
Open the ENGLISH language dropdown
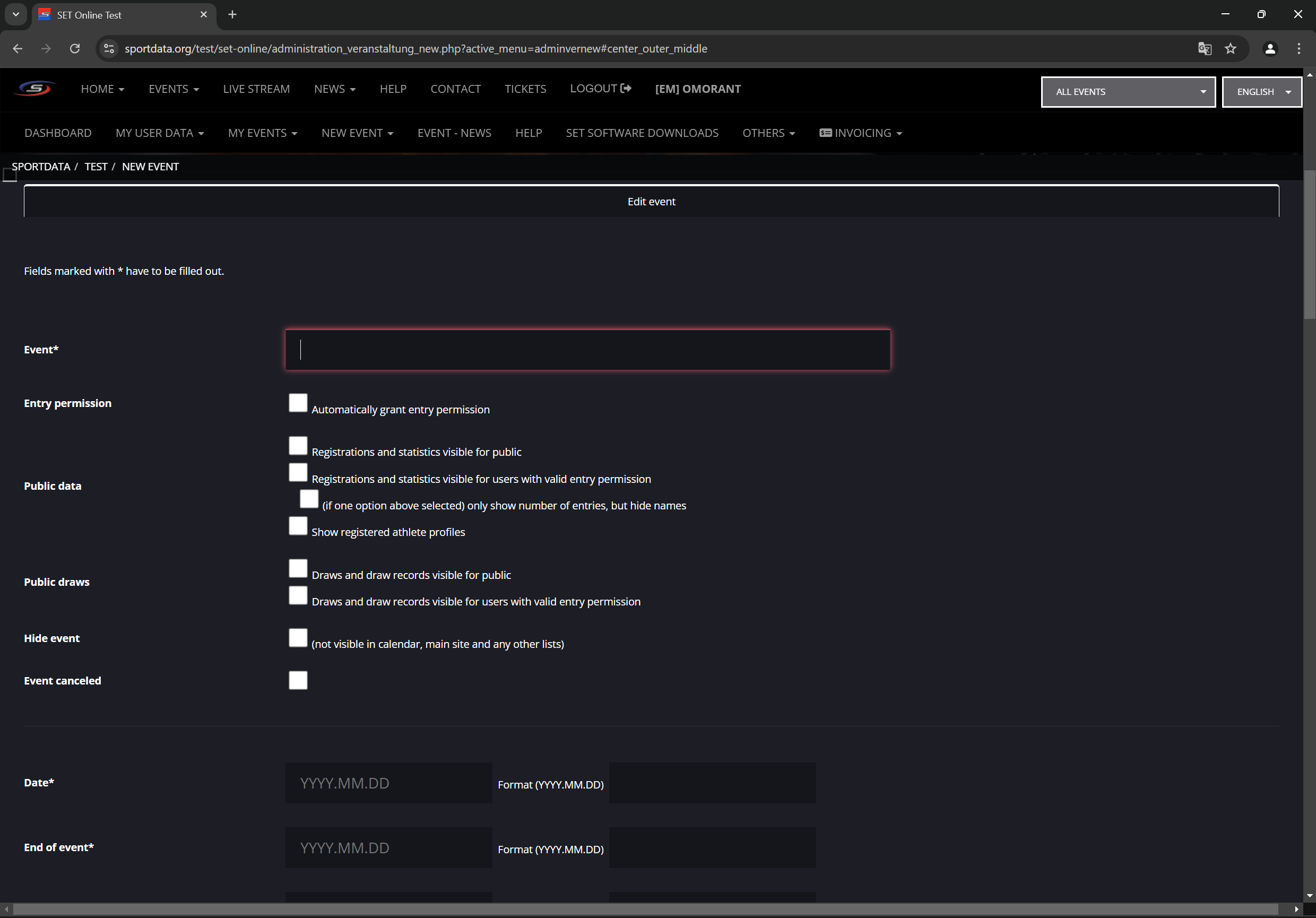coord(1261,92)
